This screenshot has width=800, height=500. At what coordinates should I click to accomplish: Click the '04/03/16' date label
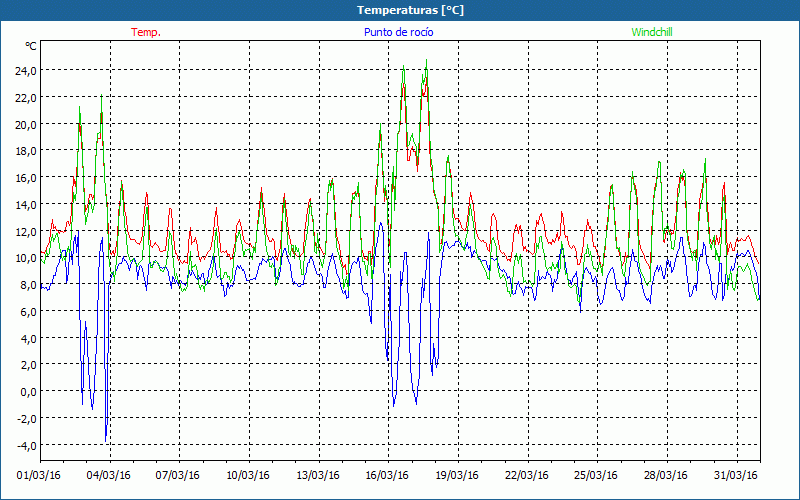pos(109,476)
